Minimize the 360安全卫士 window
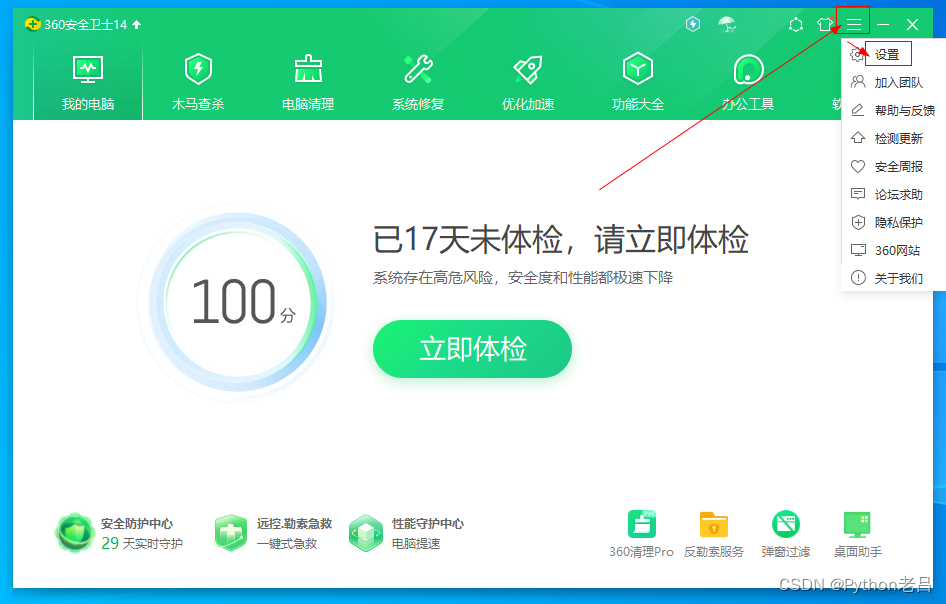Screen dimensions: 946x604 click(x=883, y=25)
